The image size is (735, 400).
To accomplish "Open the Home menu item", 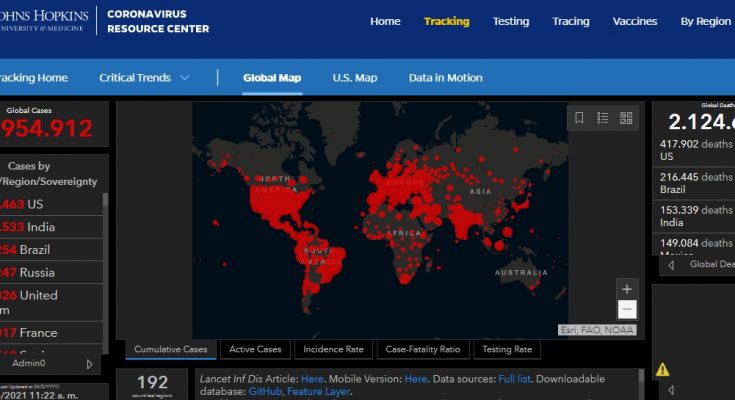I will click(x=385, y=22).
